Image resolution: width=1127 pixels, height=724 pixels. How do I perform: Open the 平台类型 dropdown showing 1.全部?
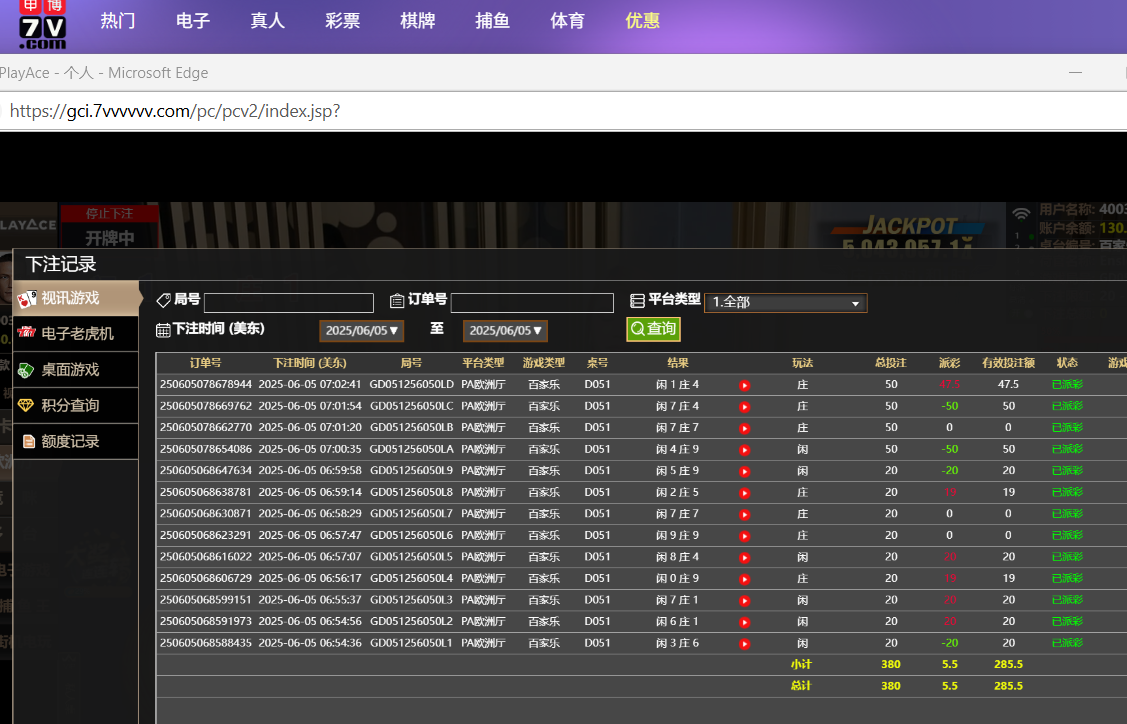[785, 303]
